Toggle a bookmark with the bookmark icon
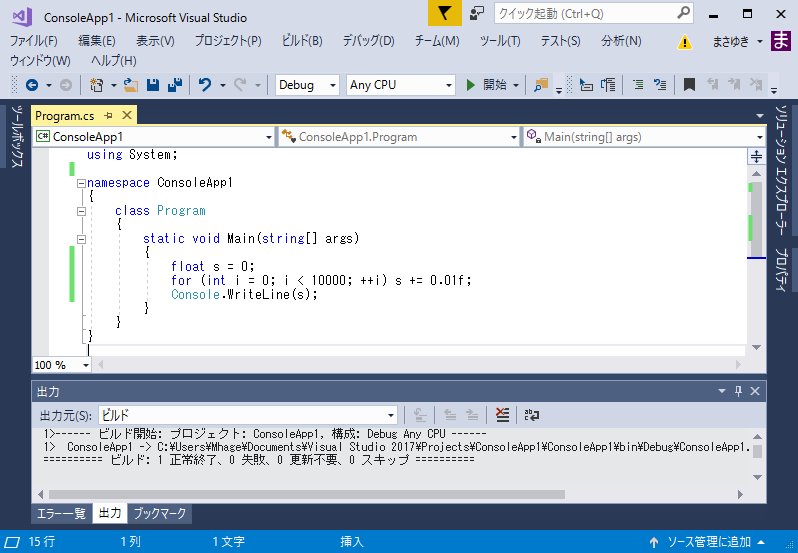 click(689, 85)
